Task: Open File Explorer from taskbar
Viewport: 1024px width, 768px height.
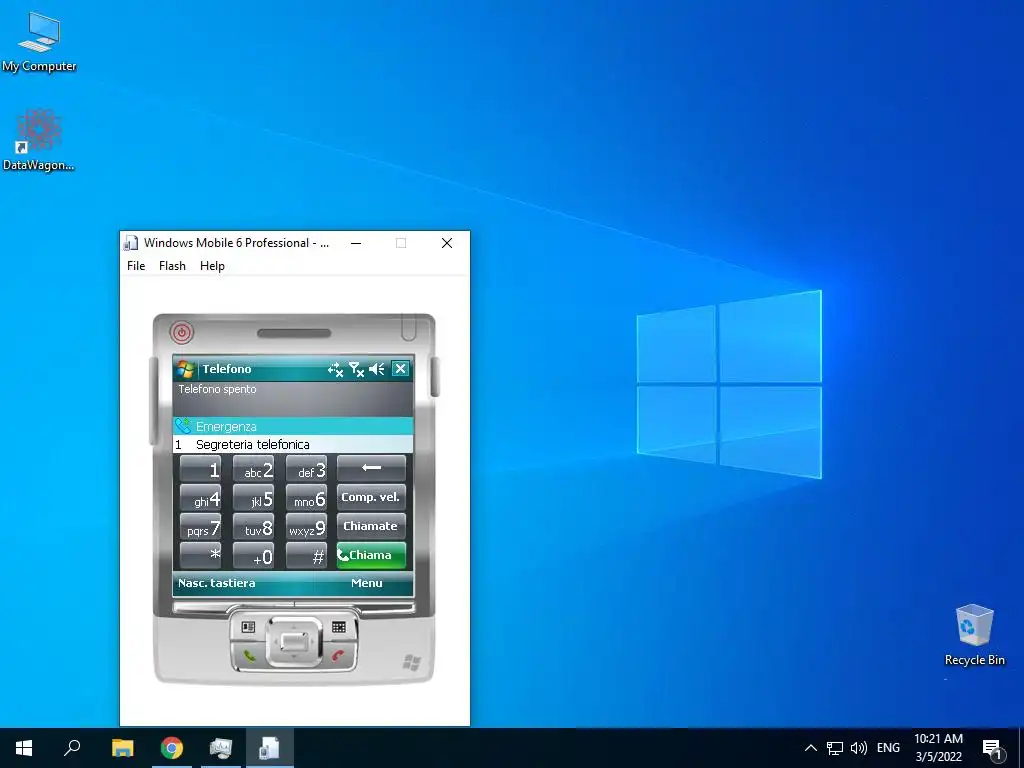Action: click(123, 748)
